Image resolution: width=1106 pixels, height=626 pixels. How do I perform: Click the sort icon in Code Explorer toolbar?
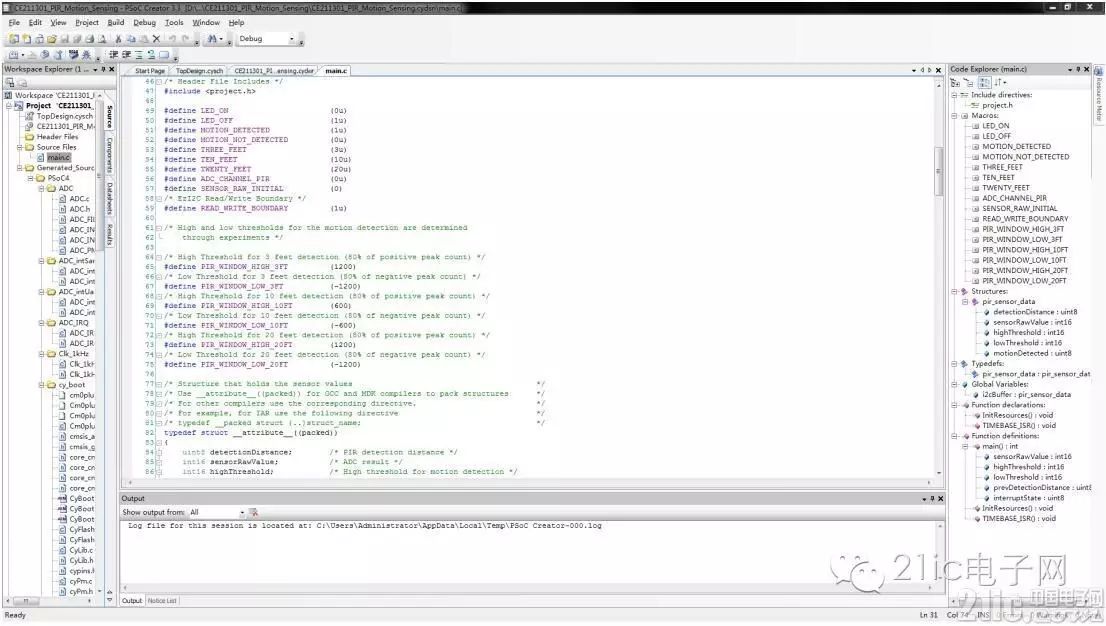[998, 83]
